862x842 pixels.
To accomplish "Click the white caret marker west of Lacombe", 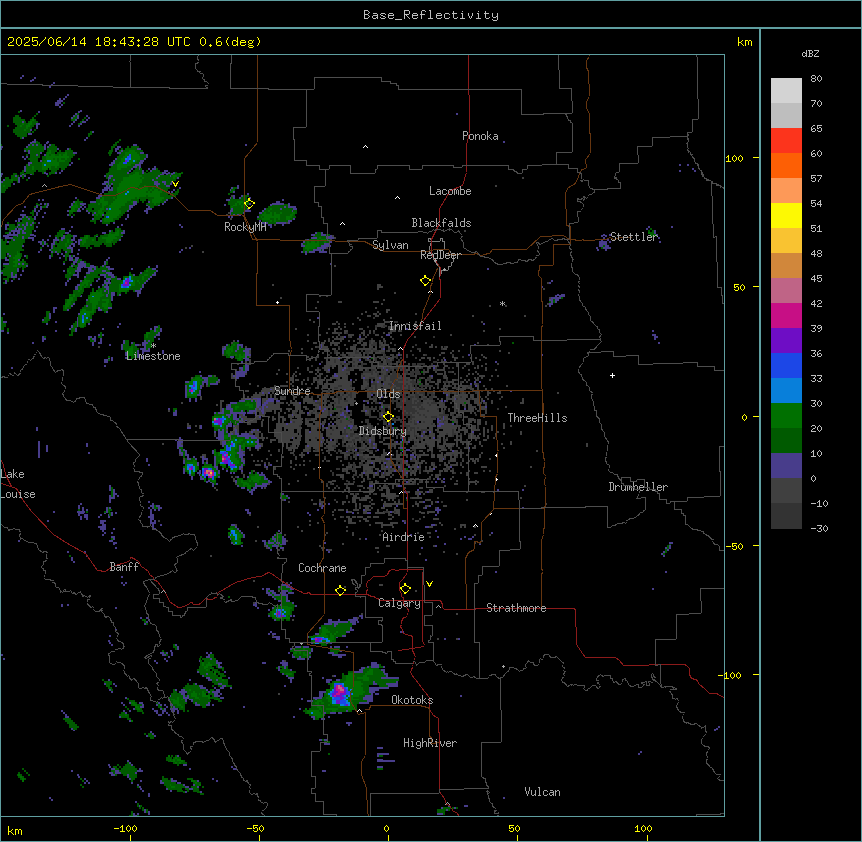I will coord(397,198).
